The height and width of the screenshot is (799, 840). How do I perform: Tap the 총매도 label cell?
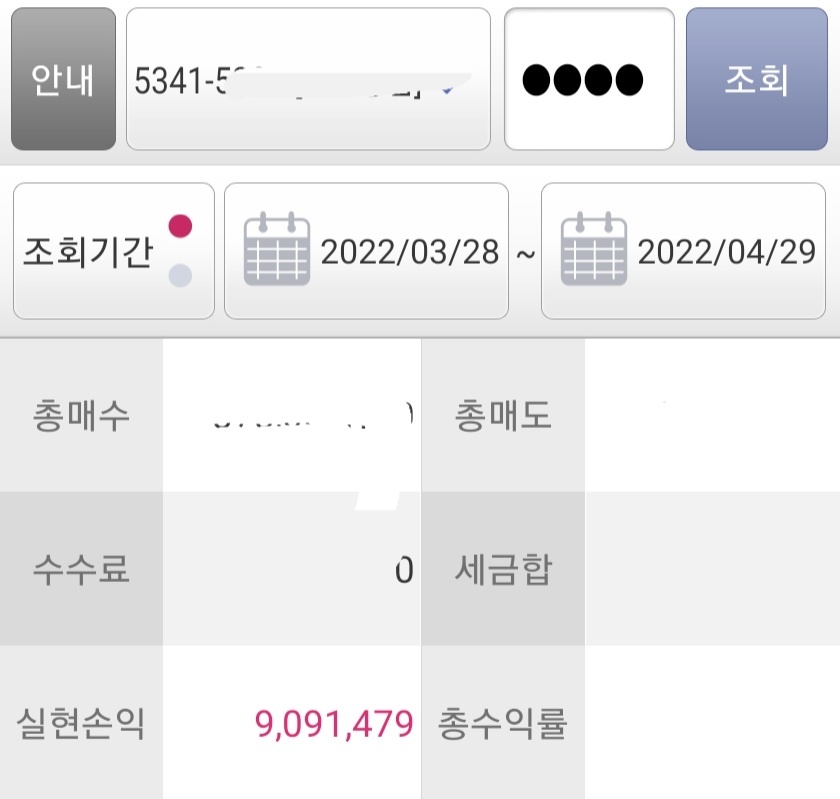503,415
